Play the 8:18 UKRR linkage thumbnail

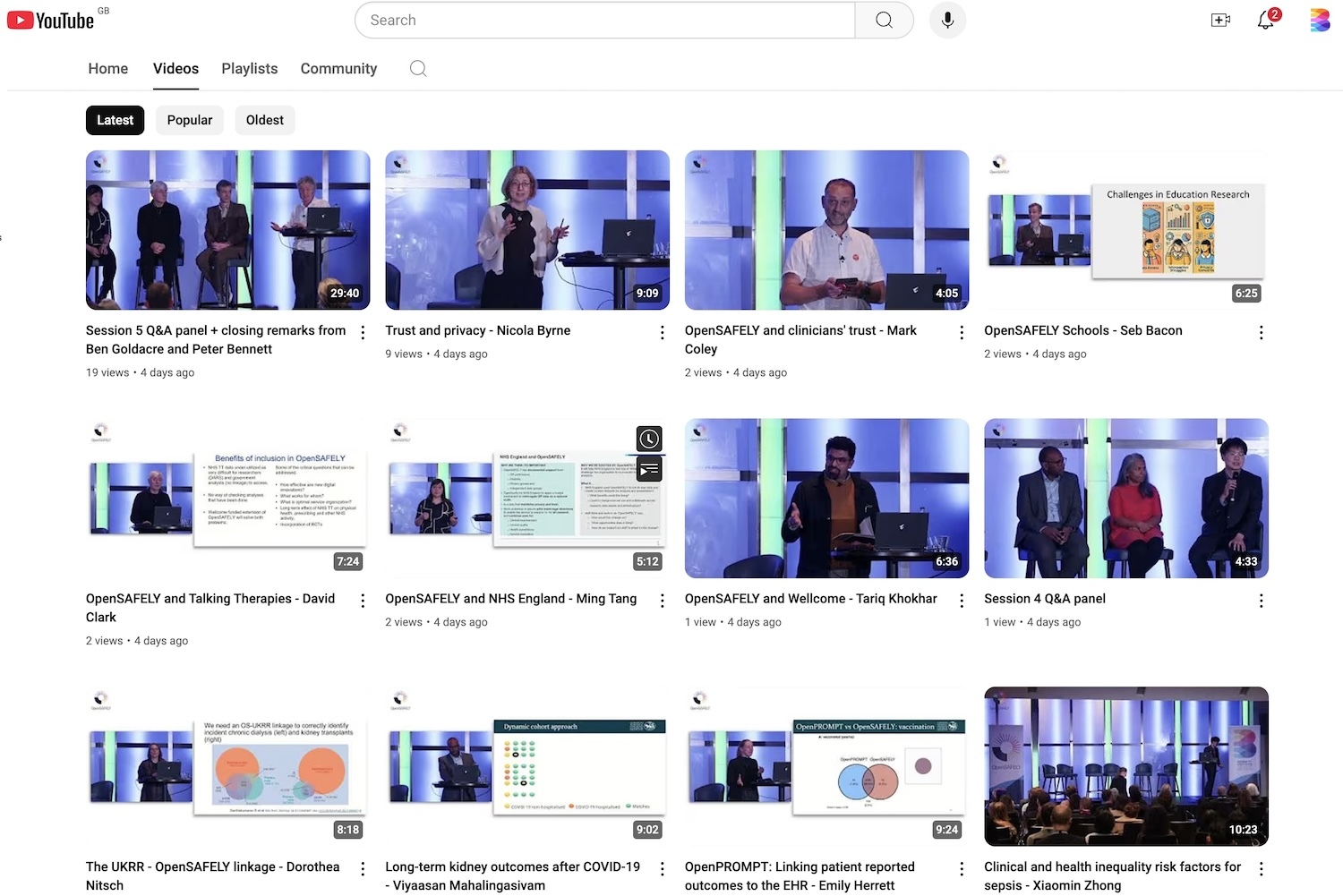[227, 767]
